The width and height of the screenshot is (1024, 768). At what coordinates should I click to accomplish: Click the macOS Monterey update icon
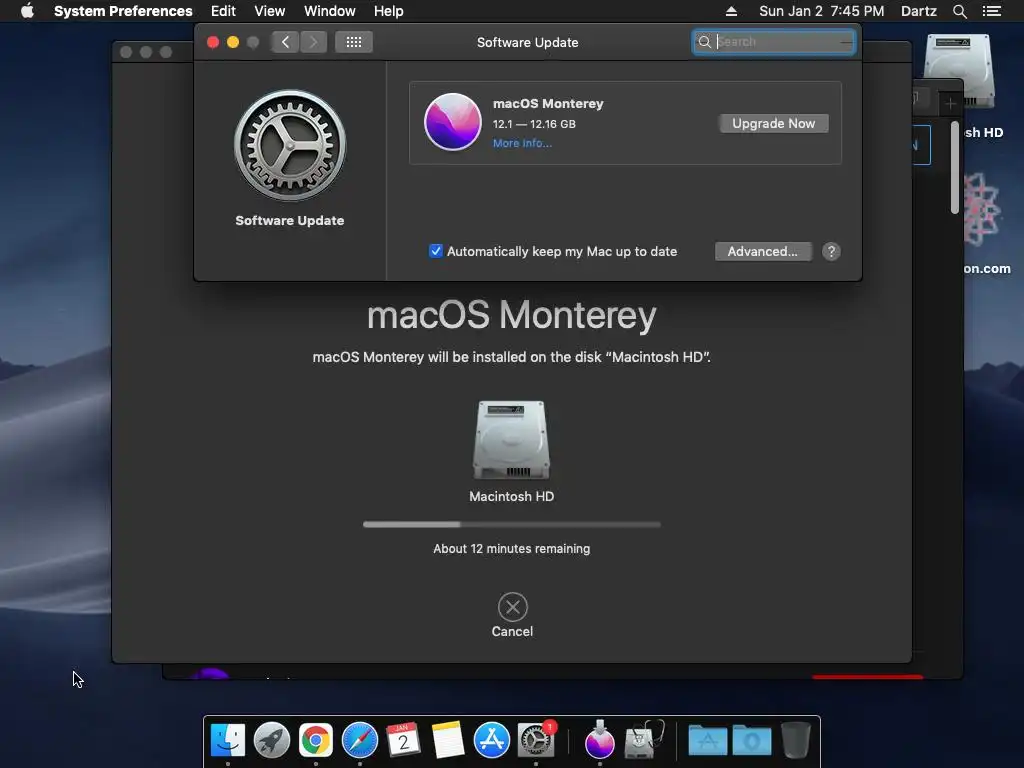tap(453, 121)
